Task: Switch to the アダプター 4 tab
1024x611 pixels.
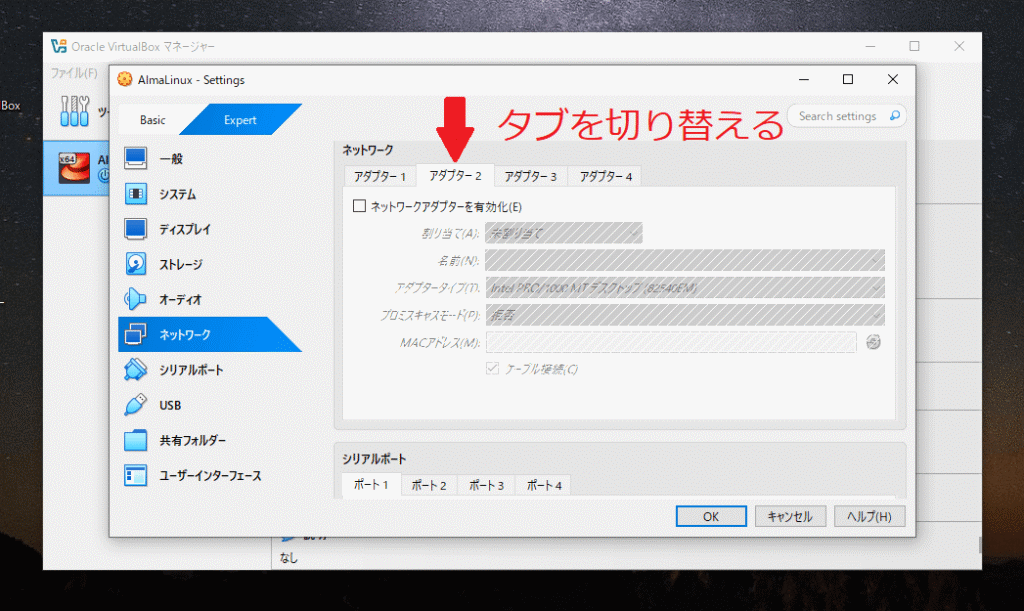Action: coord(605,176)
